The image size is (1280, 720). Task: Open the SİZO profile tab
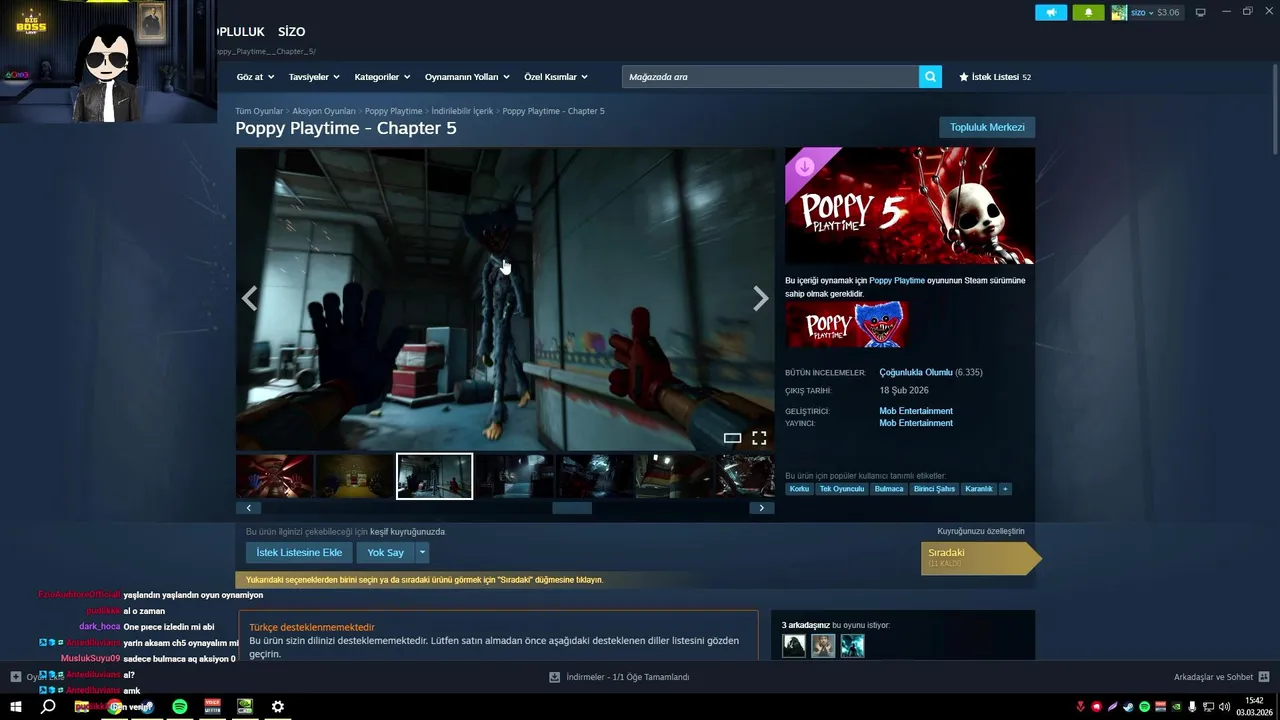(291, 32)
